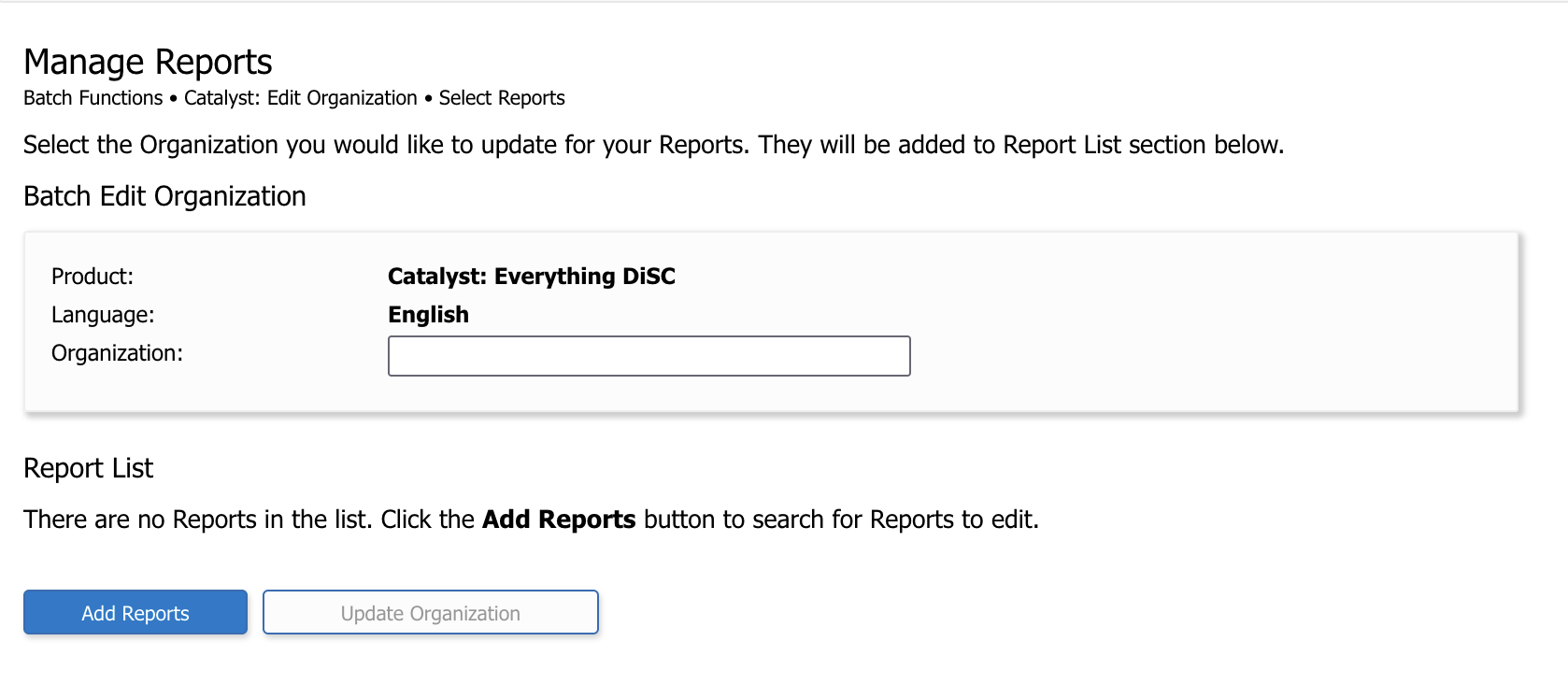Click the 'Report List' section heading
Image resolution: width=1568 pixels, height=684 pixels.
(88, 468)
